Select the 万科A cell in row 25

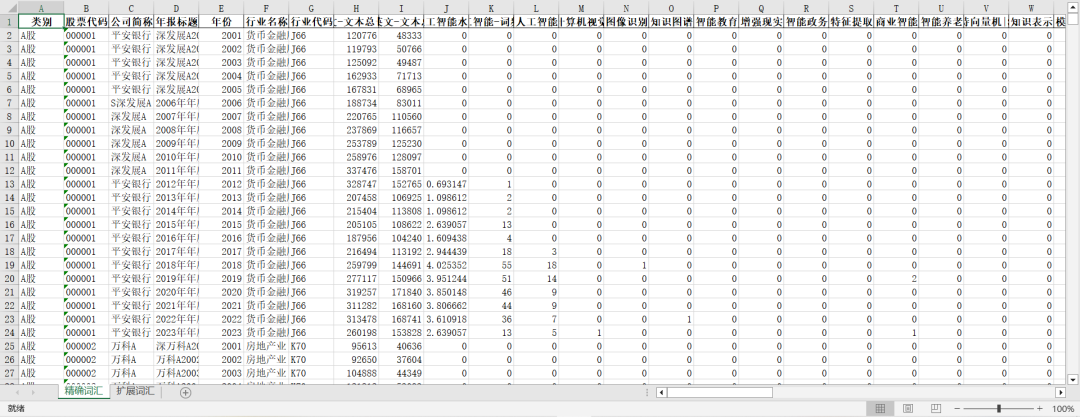[132, 346]
